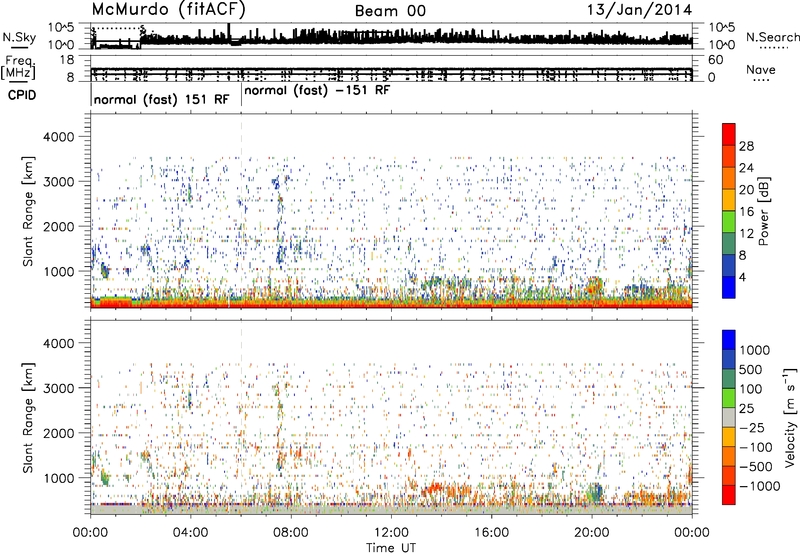Click the '4000' range tick on power panel
Viewport: 800px width, 554px height.
[x=58, y=137]
